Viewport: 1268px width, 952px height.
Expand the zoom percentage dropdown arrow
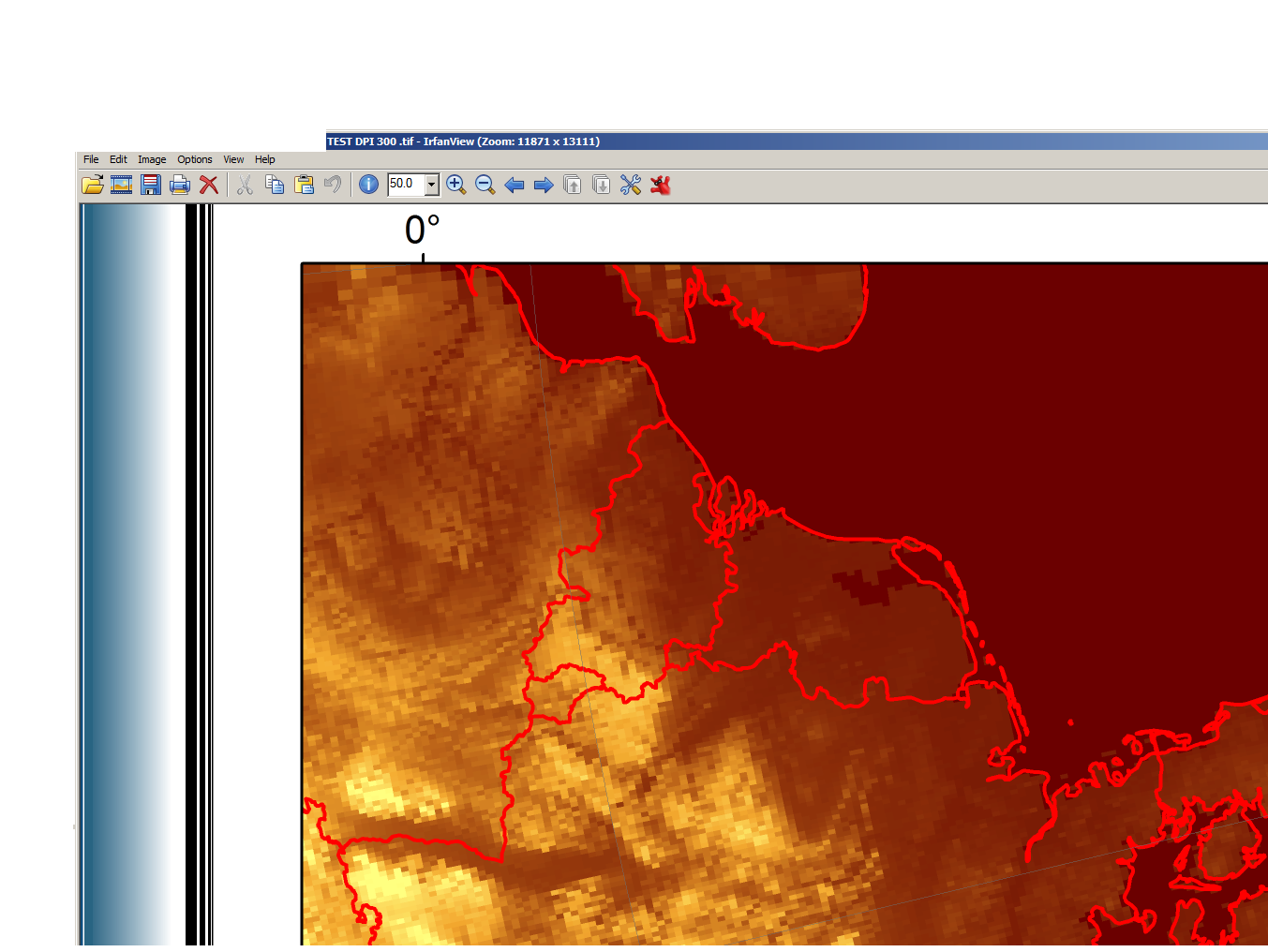tap(432, 185)
